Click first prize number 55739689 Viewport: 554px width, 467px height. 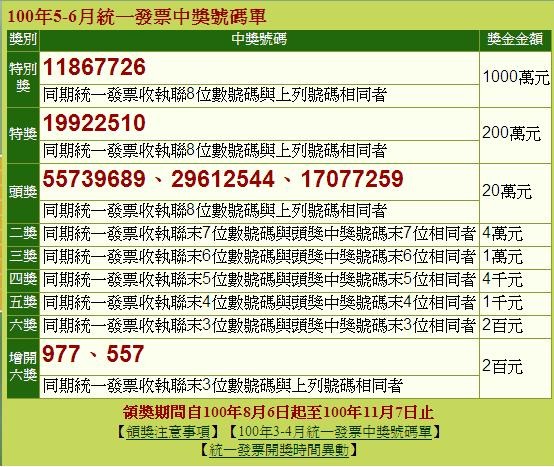tap(94, 179)
